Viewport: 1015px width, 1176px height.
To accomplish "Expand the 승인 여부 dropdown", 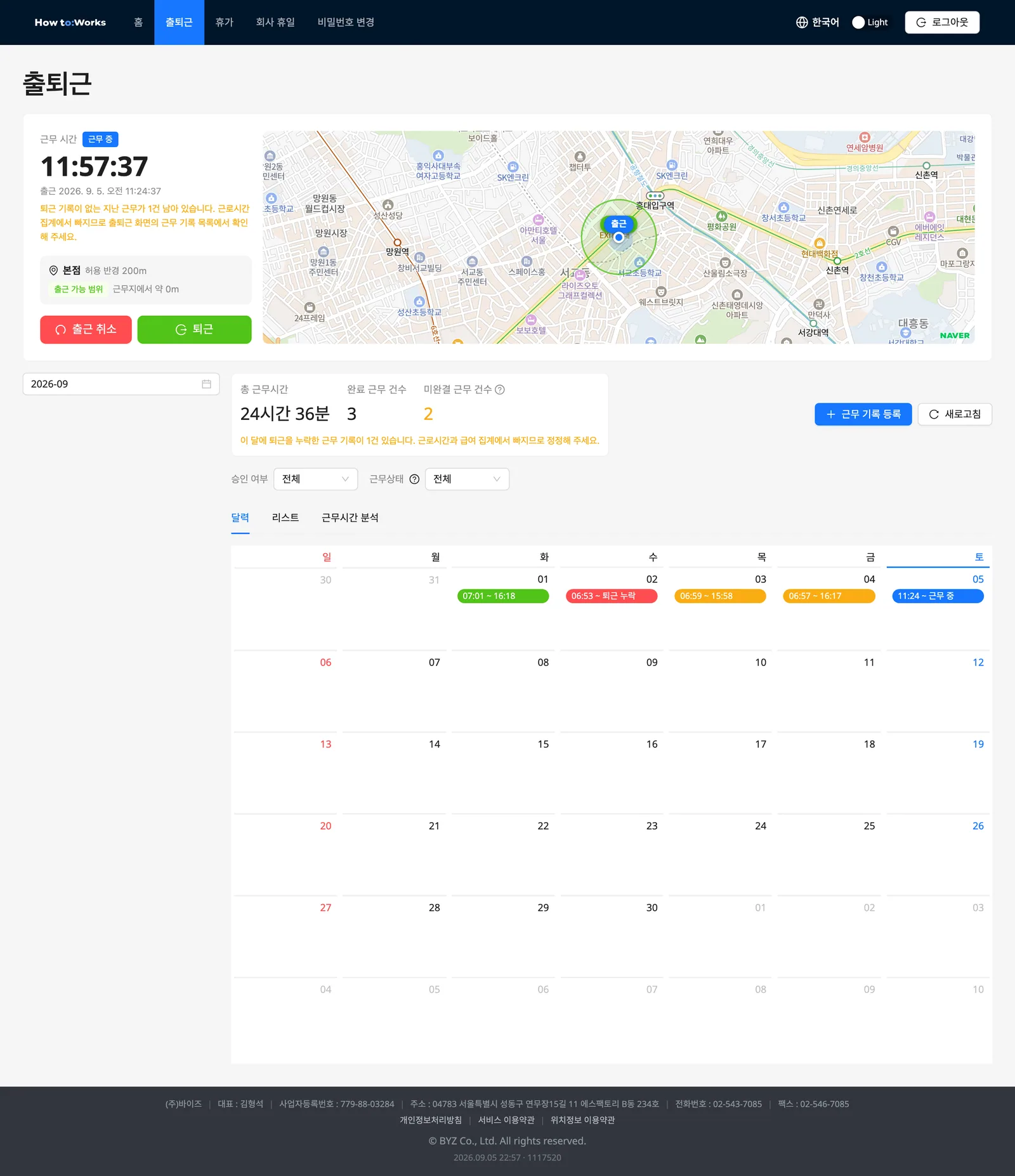I will point(315,479).
